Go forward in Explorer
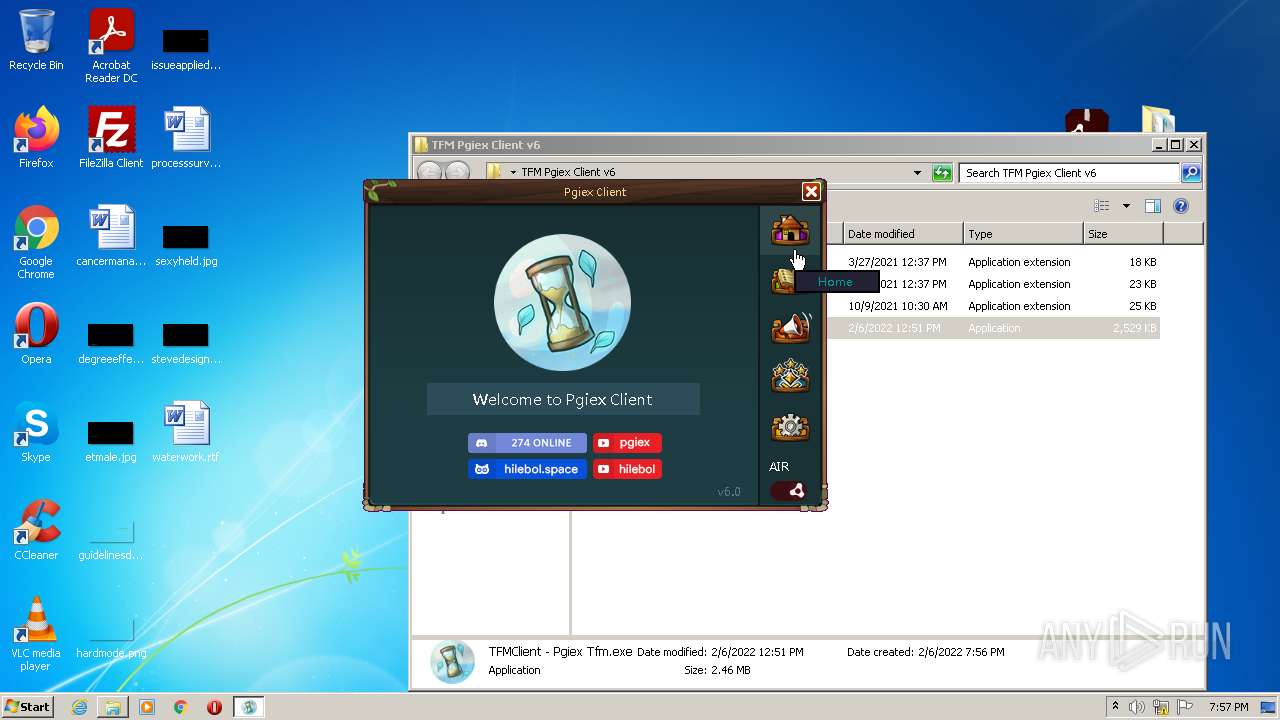Image resolution: width=1280 pixels, height=720 pixels. (x=457, y=173)
